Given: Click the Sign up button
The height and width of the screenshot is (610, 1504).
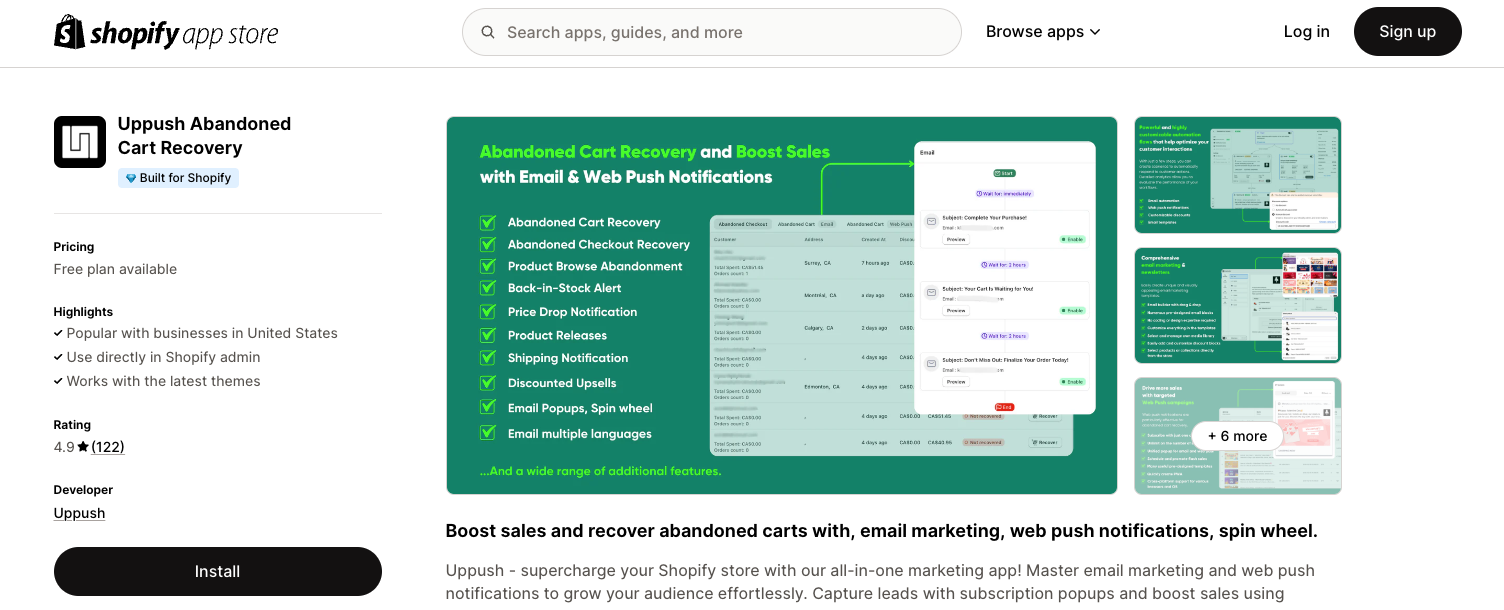Looking at the screenshot, I should click(1407, 32).
